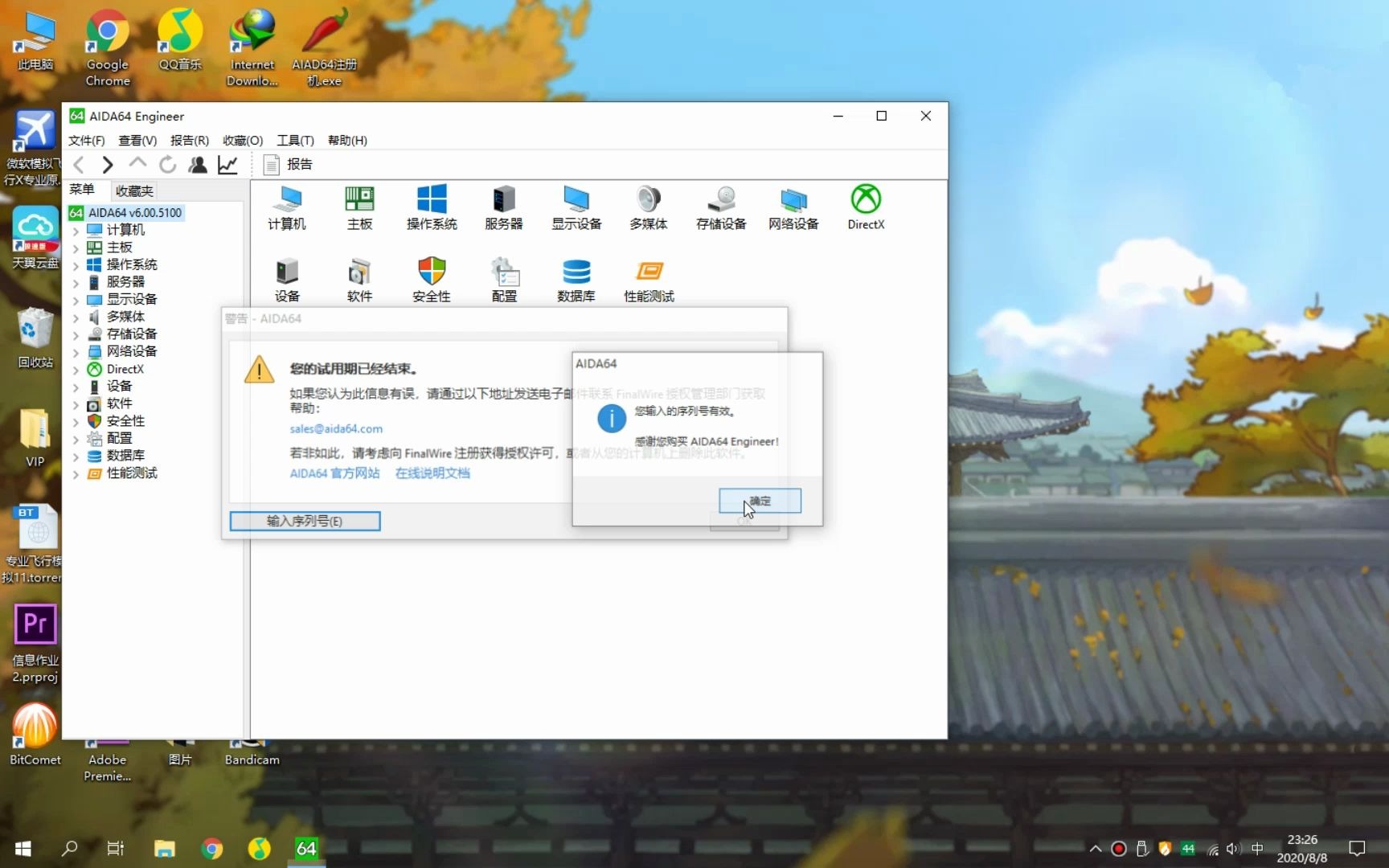Open the 主板 (Motherboard) category icon
The height and width of the screenshot is (868, 1389).
click(359, 207)
